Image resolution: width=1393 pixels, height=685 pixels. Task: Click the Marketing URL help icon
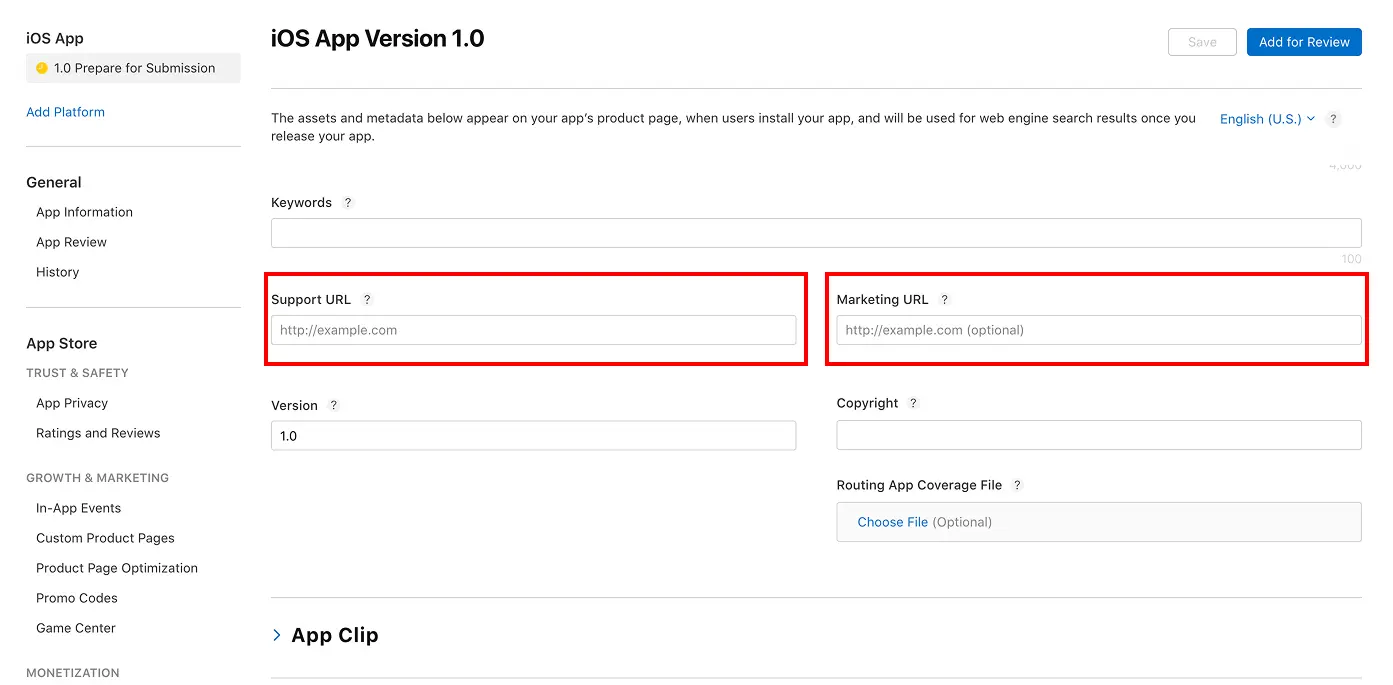[x=944, y=299]
